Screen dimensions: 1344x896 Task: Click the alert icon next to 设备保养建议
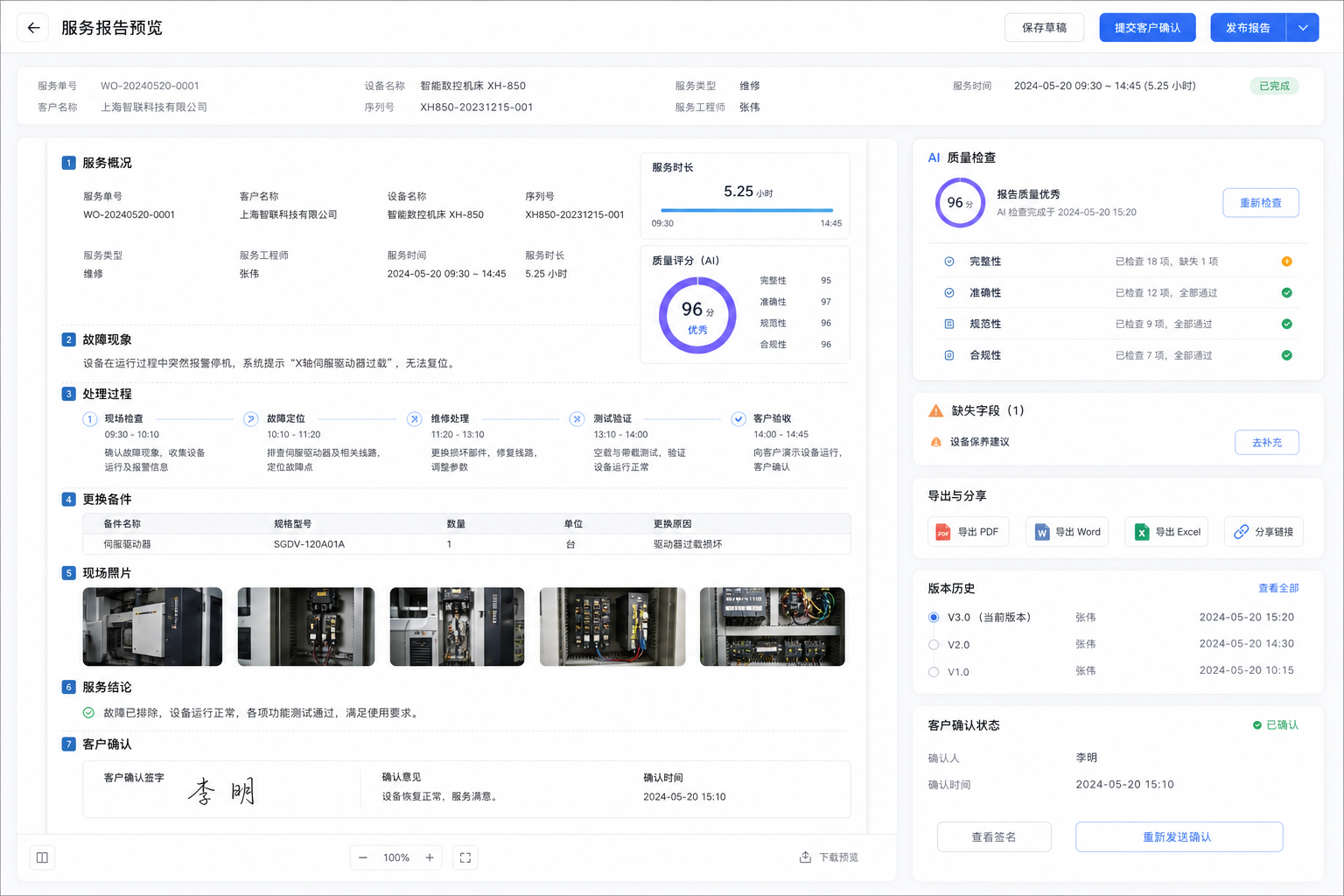(x=936, y=442)
